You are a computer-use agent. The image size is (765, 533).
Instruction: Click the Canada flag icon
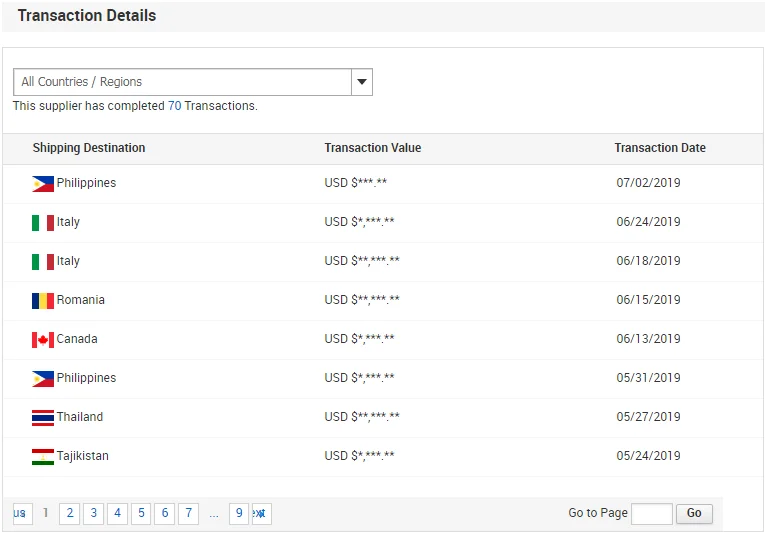pos(42,339)
